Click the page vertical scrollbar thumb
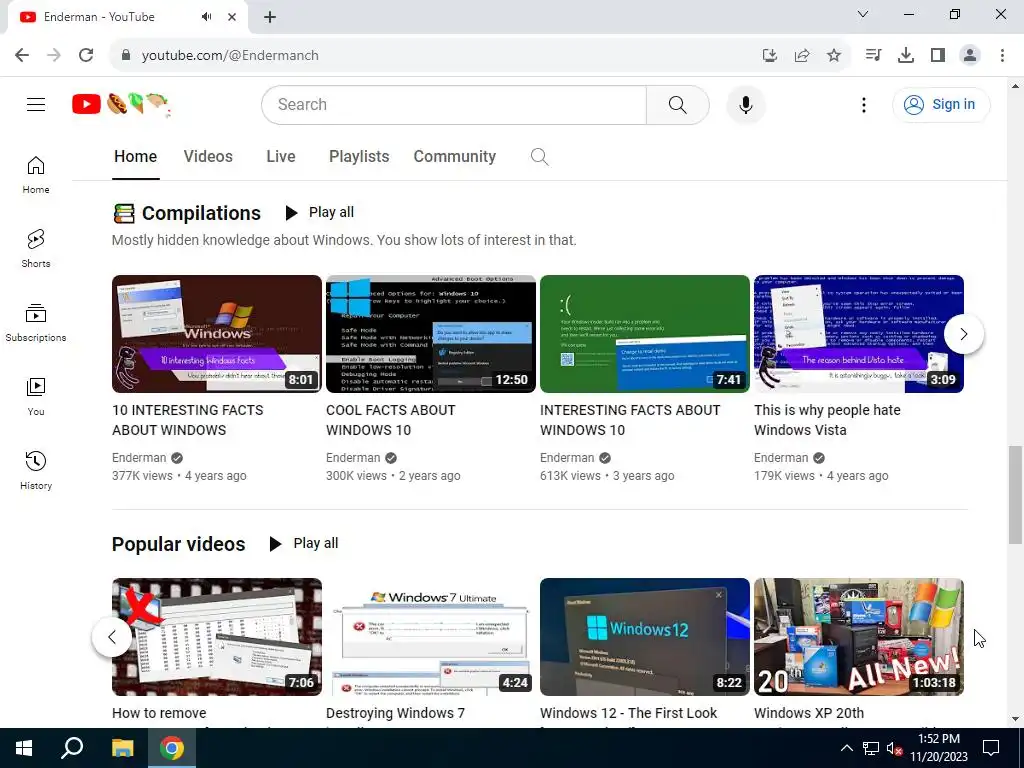Screen dimensions: 1024x768 (x=1015, y=494)
